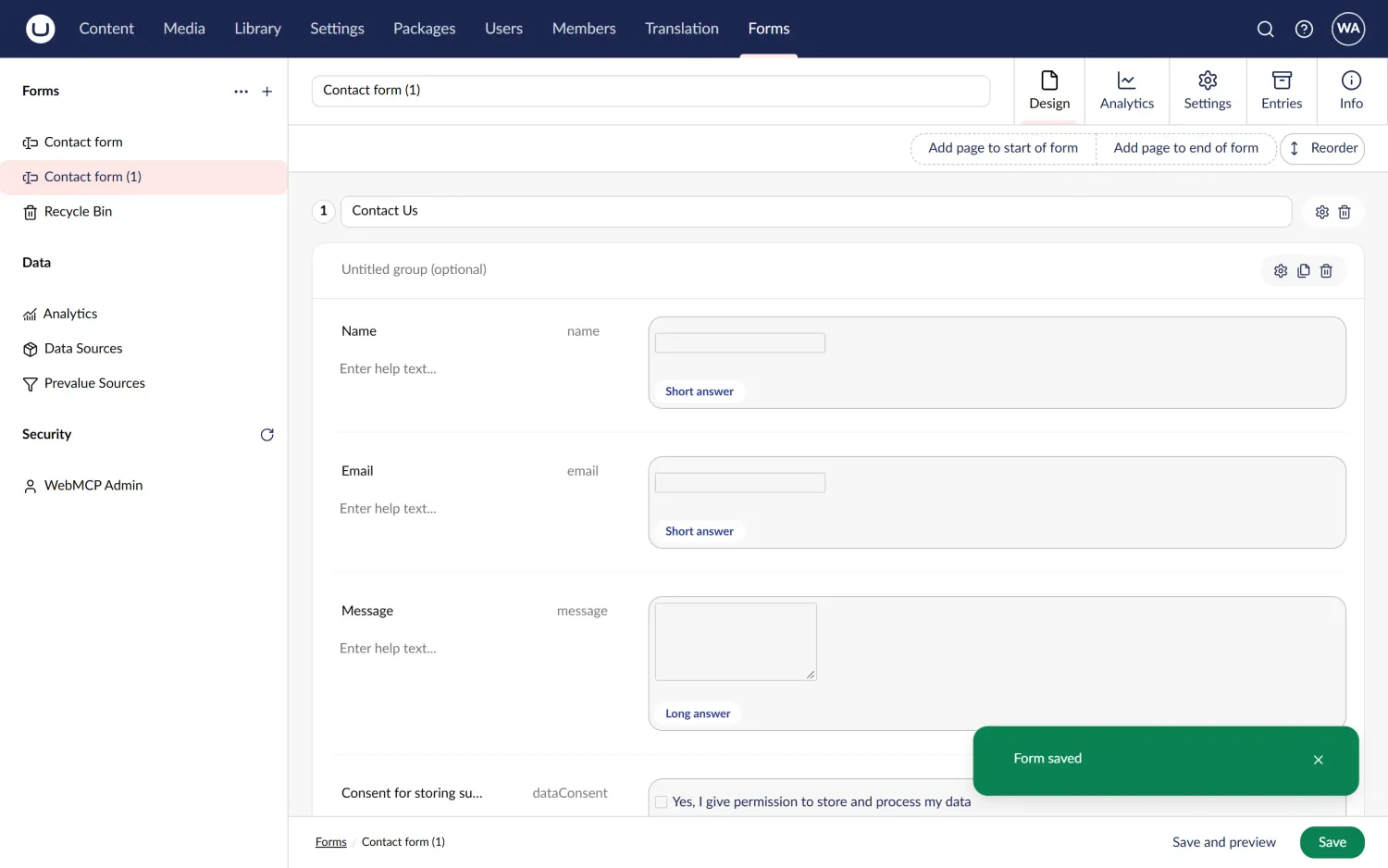Delete the Contact Us page via trash icon
This screenshot has height=868, width=1388.
(x=1345, y=212)
